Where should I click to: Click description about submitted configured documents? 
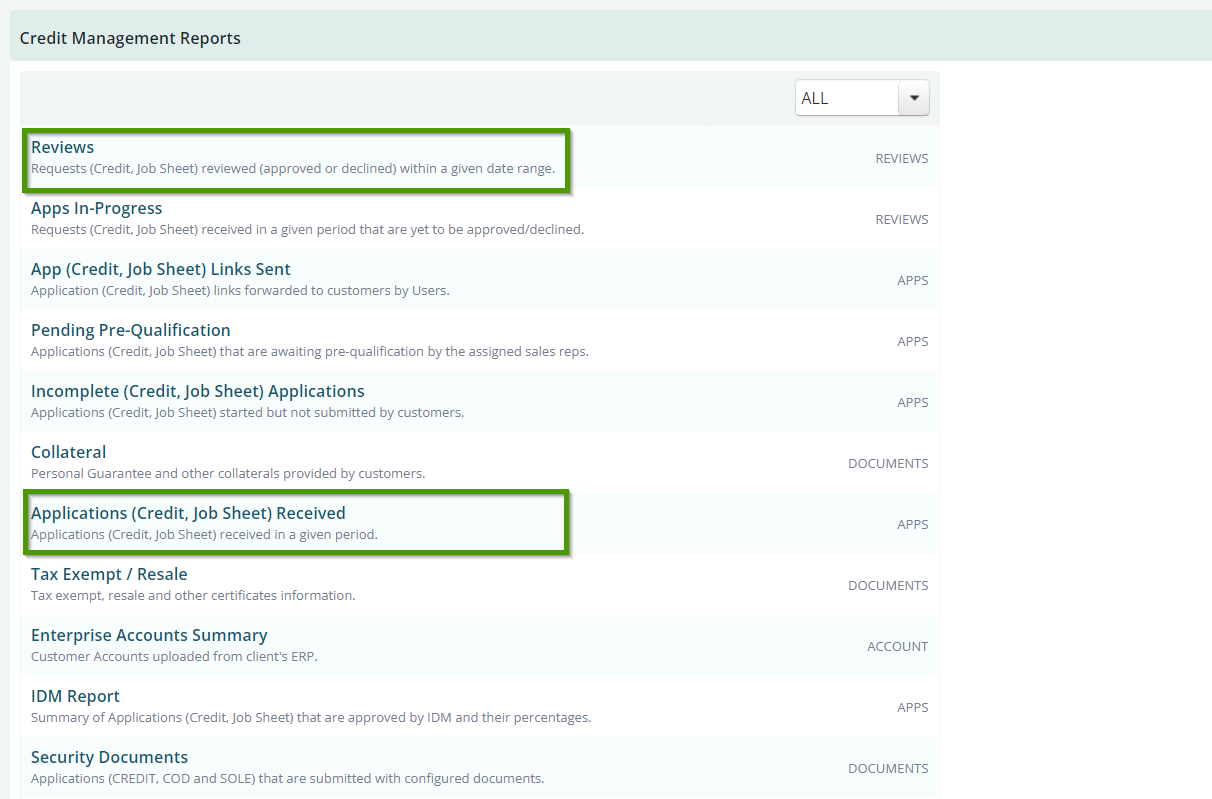pos(288,778)
